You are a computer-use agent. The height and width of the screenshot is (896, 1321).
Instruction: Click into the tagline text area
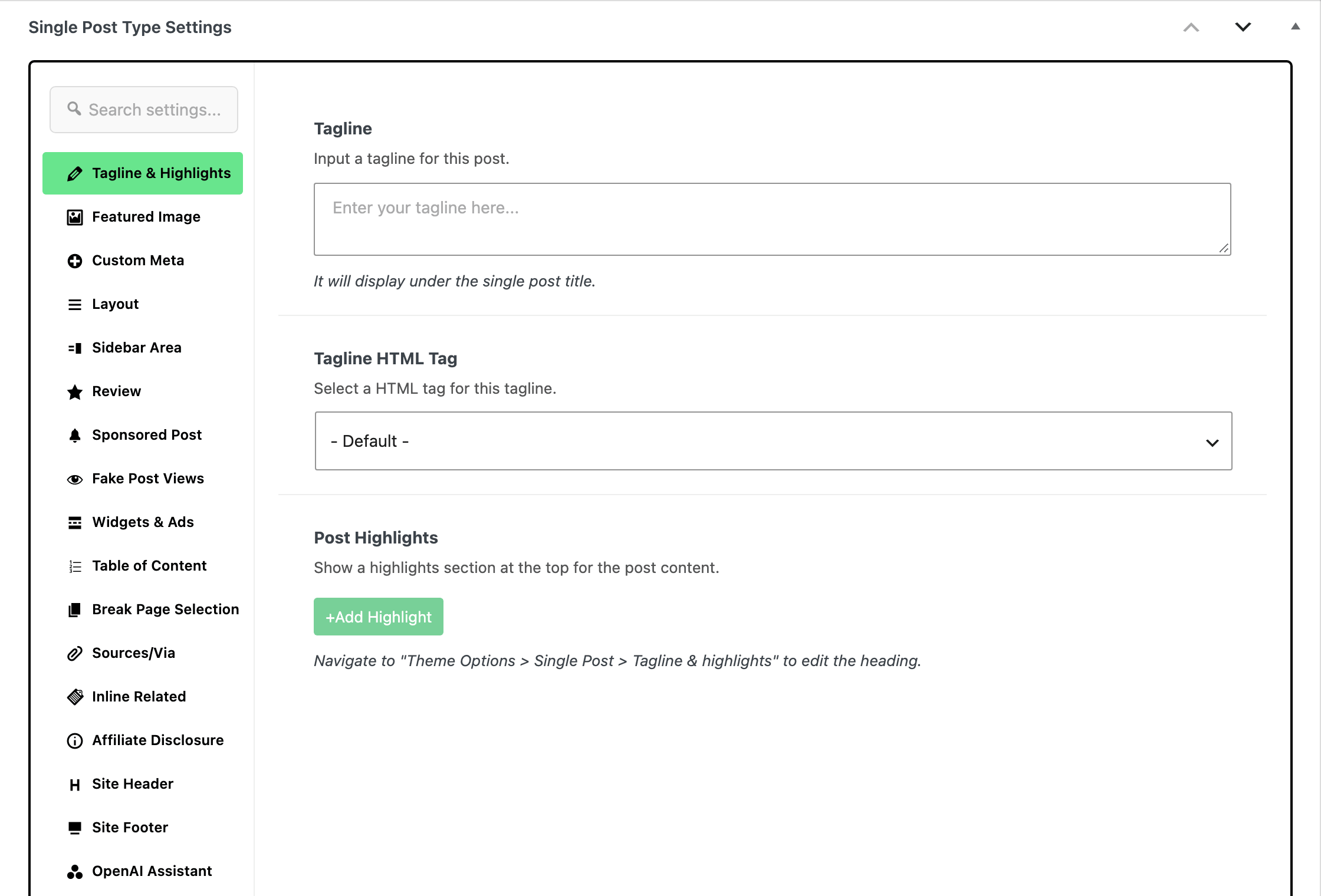773,219
